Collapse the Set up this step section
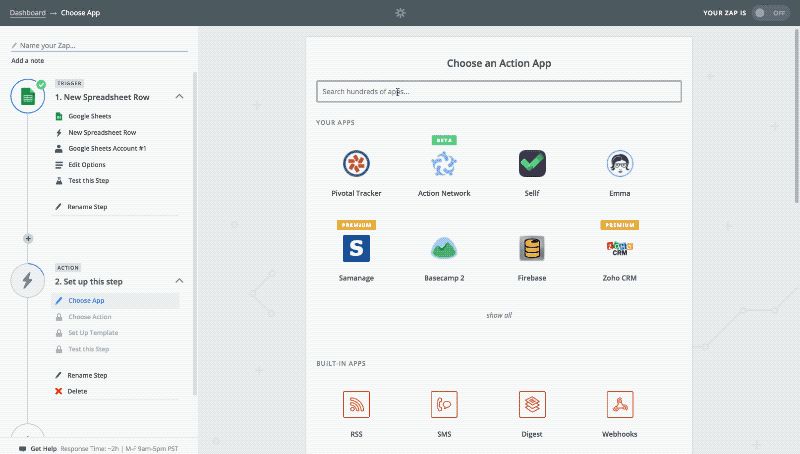The height and width of the screenshot is (454, 800). [179, 282]
